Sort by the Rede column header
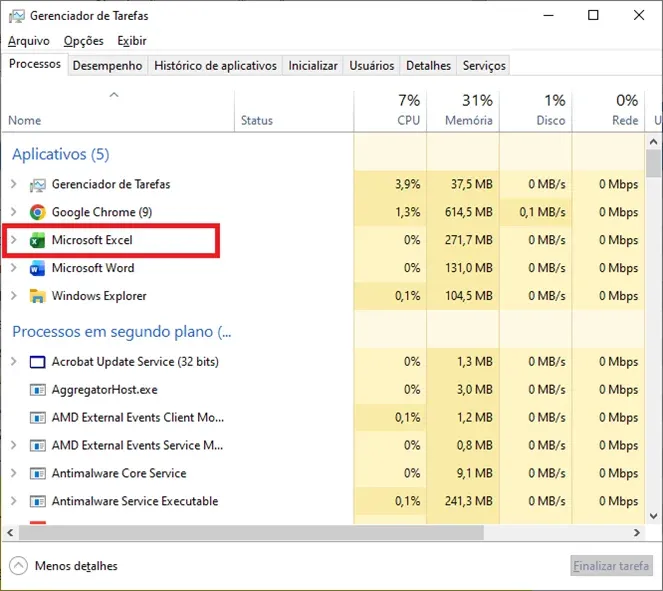Image resolution: width=663 pixels, height=591 pixels. coord(608,111)
